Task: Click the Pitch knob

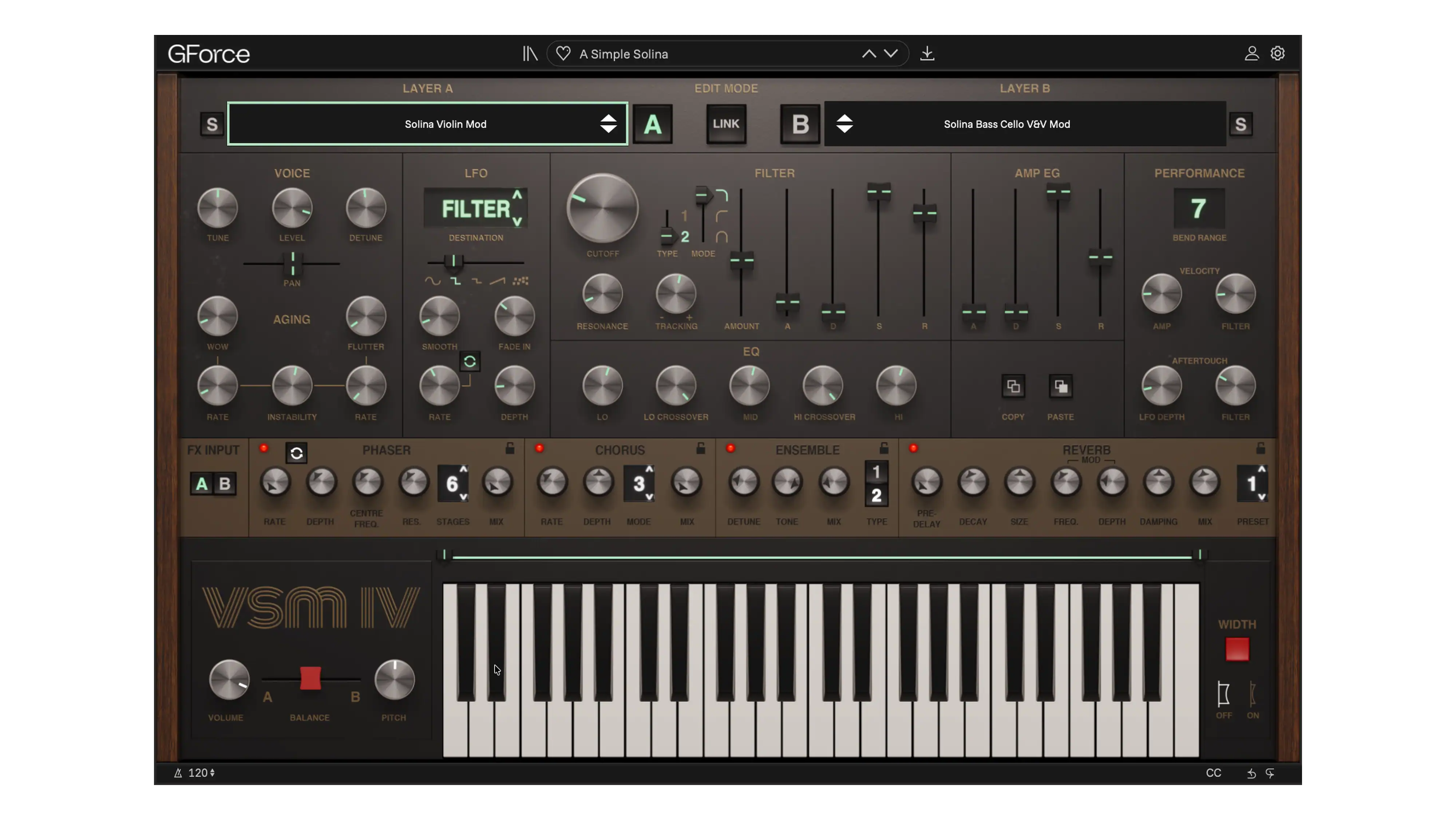Action: coord(395,680)
